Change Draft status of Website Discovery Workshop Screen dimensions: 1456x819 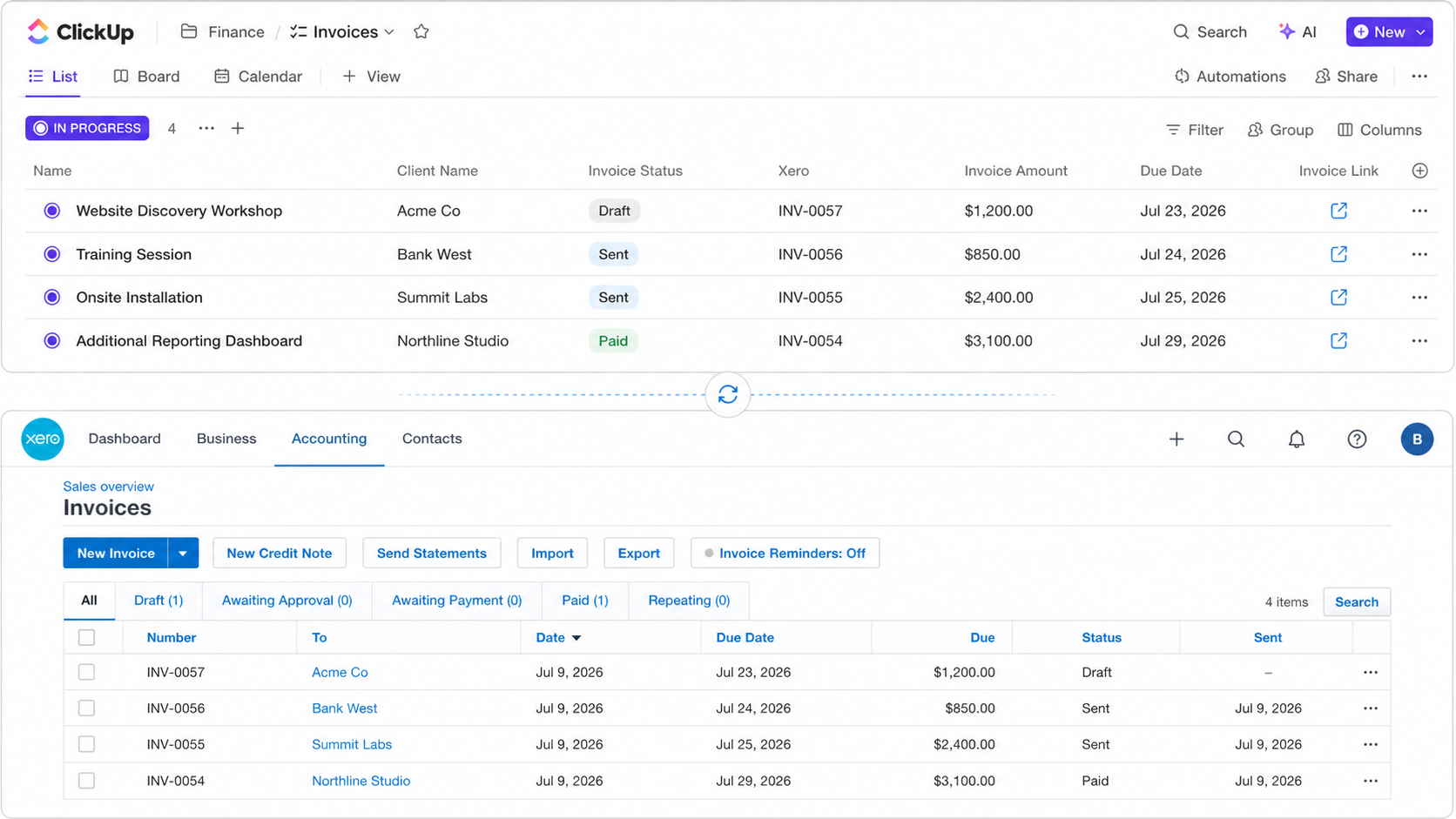pos(614,211)
